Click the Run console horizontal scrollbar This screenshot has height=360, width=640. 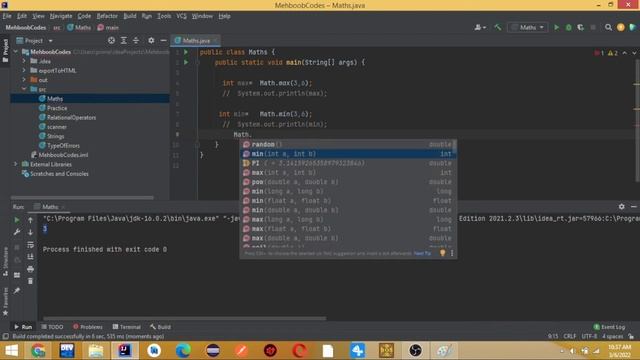coord(184,318)
